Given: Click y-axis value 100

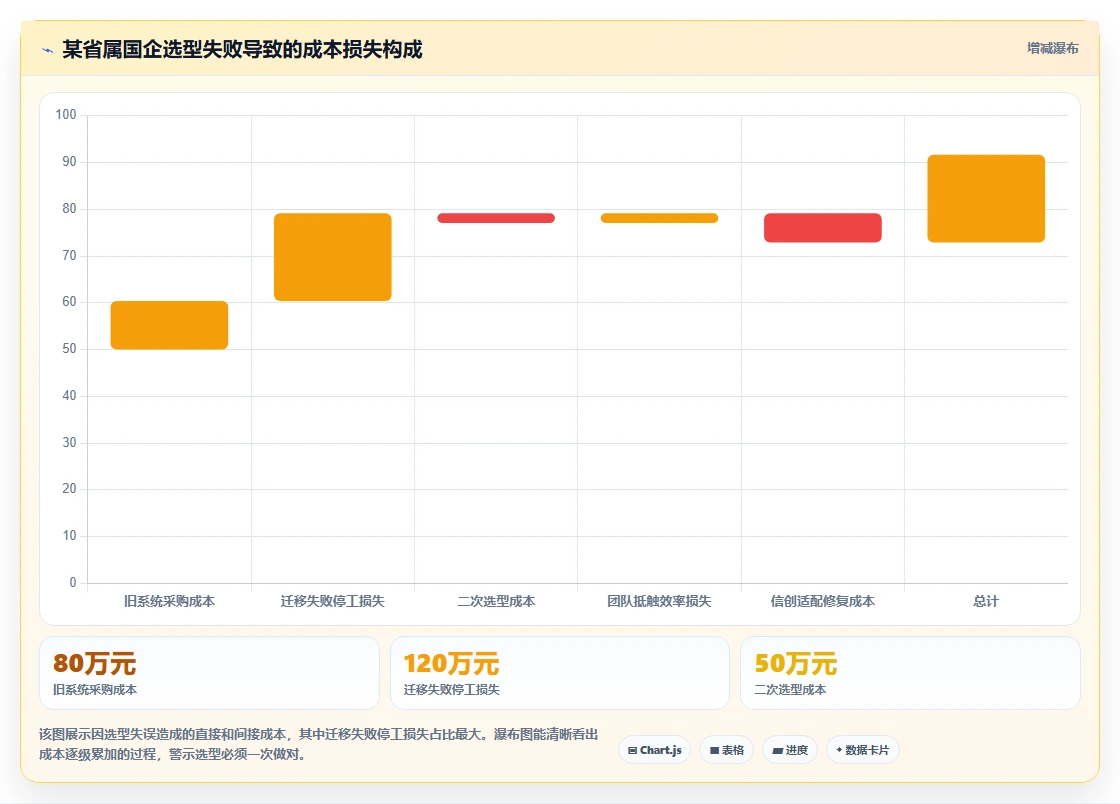Looking at the screenshot, I should 66,114.
